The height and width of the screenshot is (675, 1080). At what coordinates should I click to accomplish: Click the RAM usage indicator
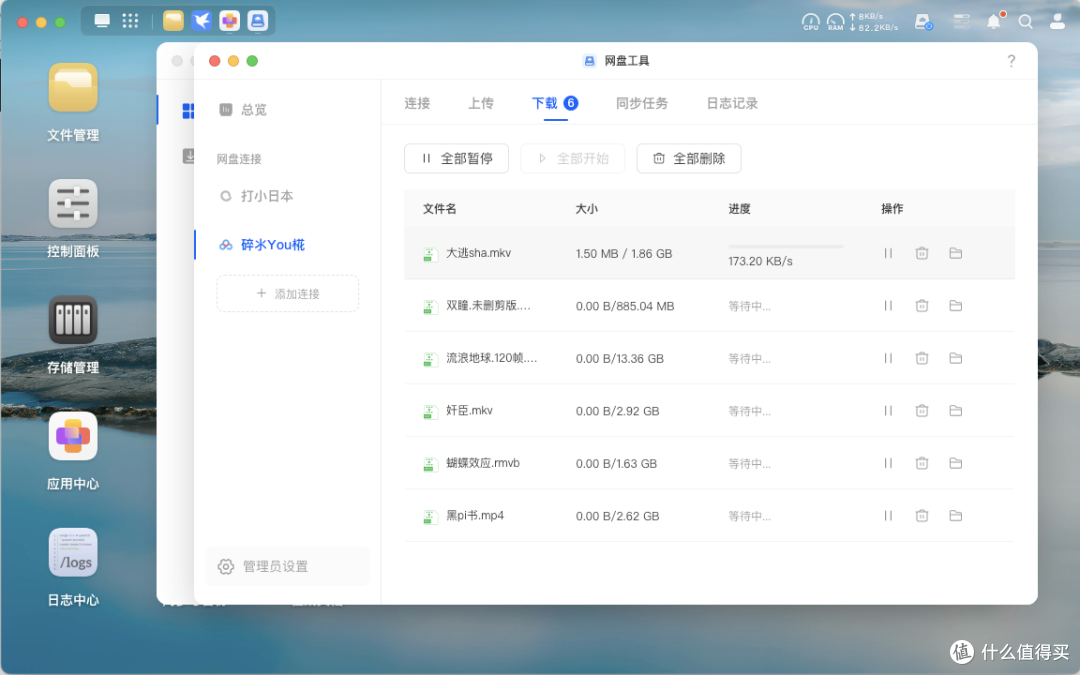click(835, 22)
